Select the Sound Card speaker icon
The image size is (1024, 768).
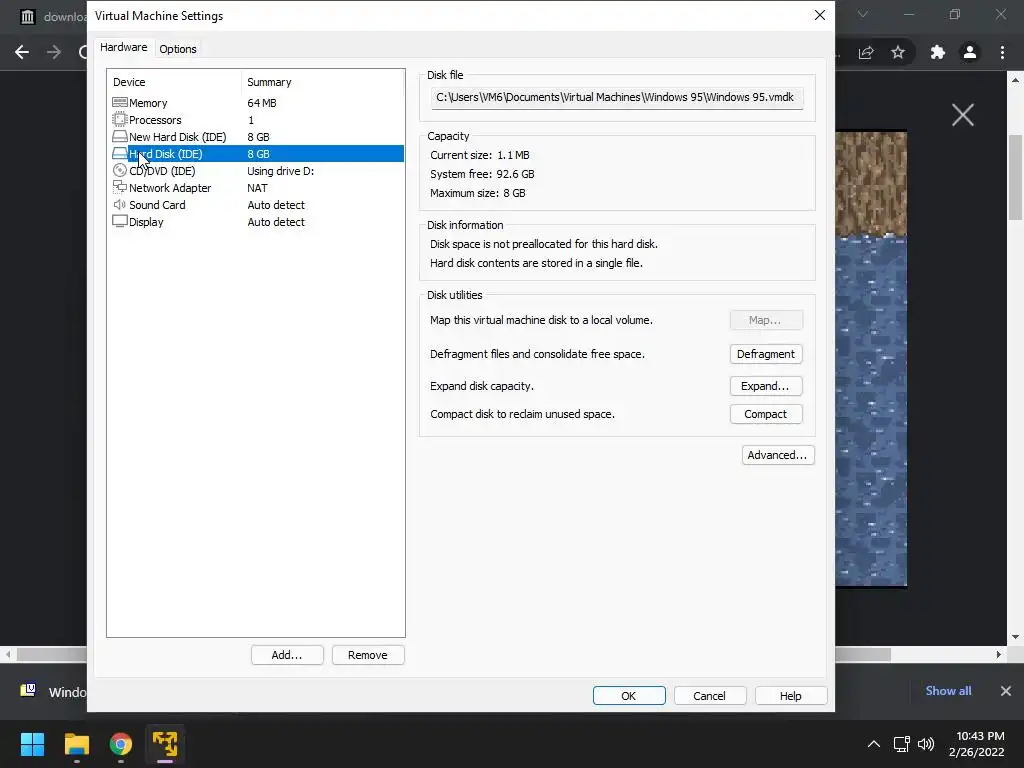pyautogui.click(x=120, y=204)
